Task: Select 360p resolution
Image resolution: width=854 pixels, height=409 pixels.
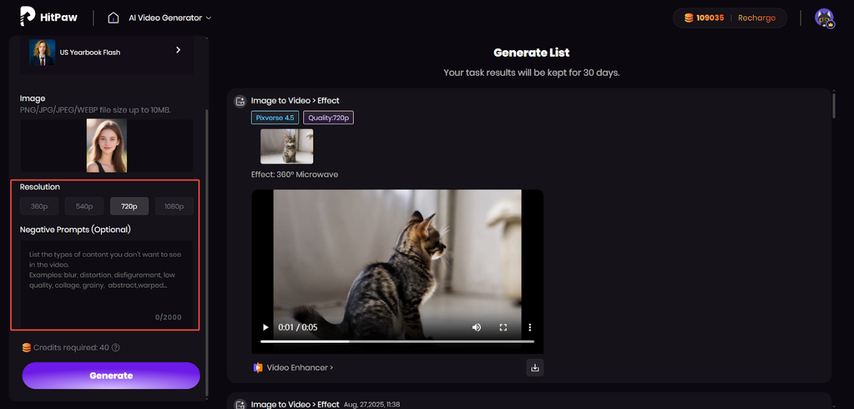Action: tap(39, 206)
